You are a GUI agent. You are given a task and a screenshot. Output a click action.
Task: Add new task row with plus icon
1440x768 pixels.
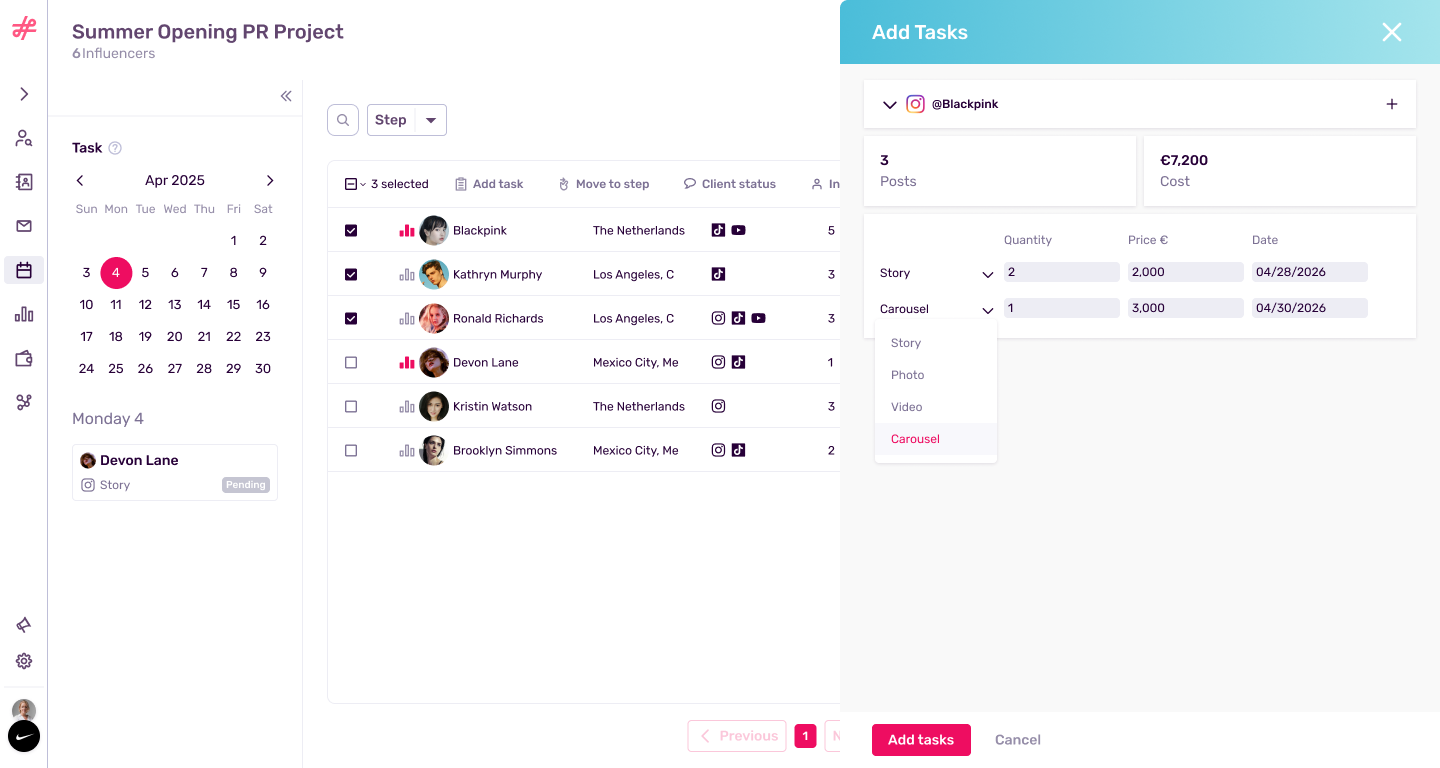[x=1392, y=104]
